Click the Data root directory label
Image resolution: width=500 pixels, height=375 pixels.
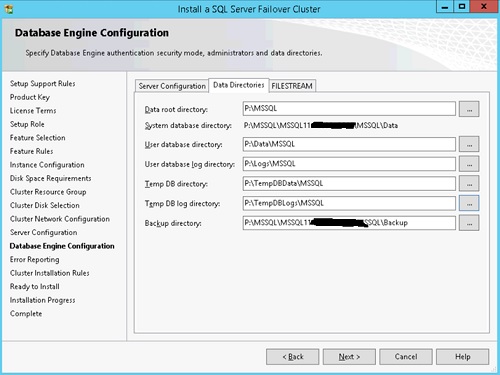[176, 109]
